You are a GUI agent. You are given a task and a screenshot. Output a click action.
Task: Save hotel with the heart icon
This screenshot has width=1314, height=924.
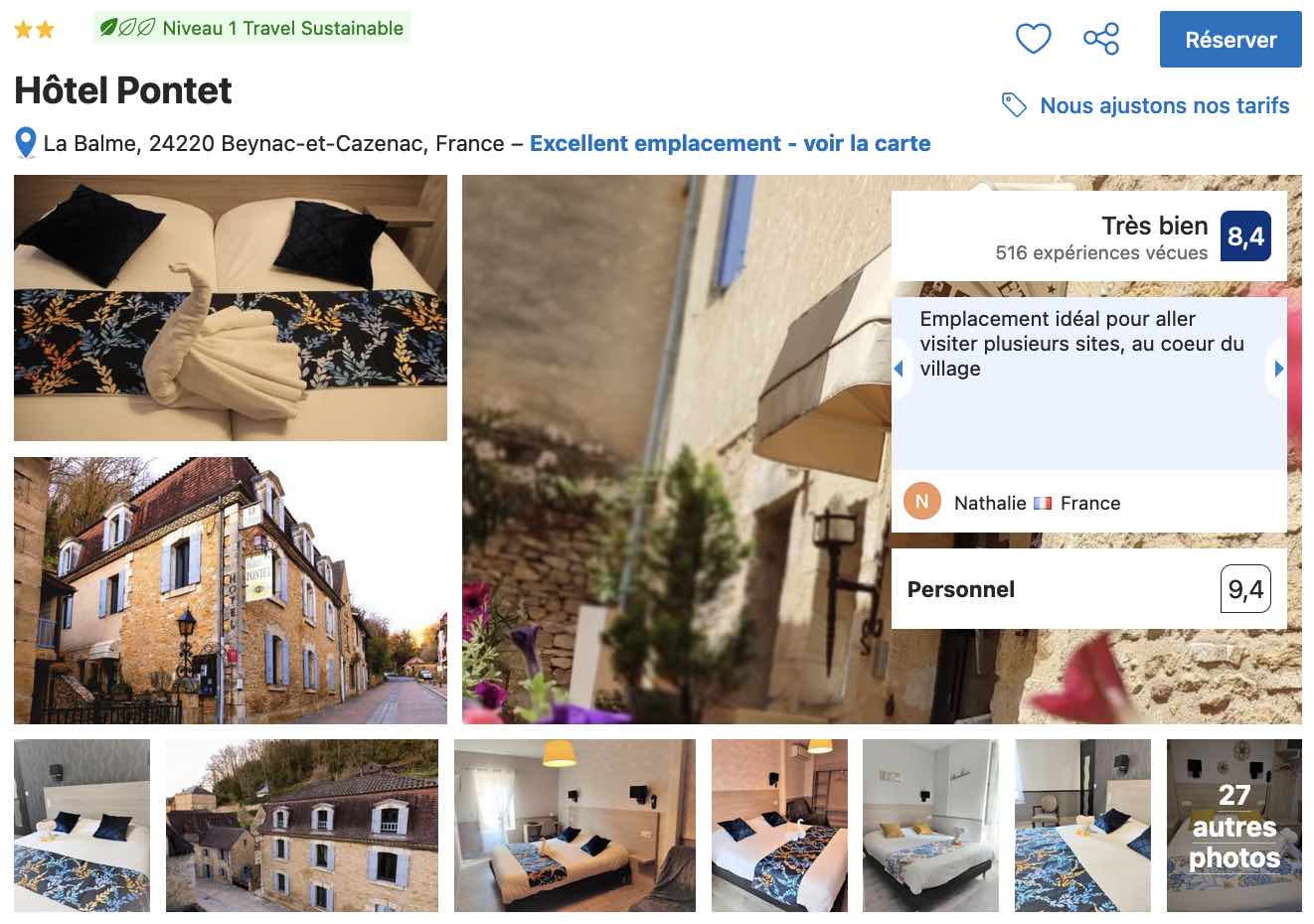[1033, 39]
